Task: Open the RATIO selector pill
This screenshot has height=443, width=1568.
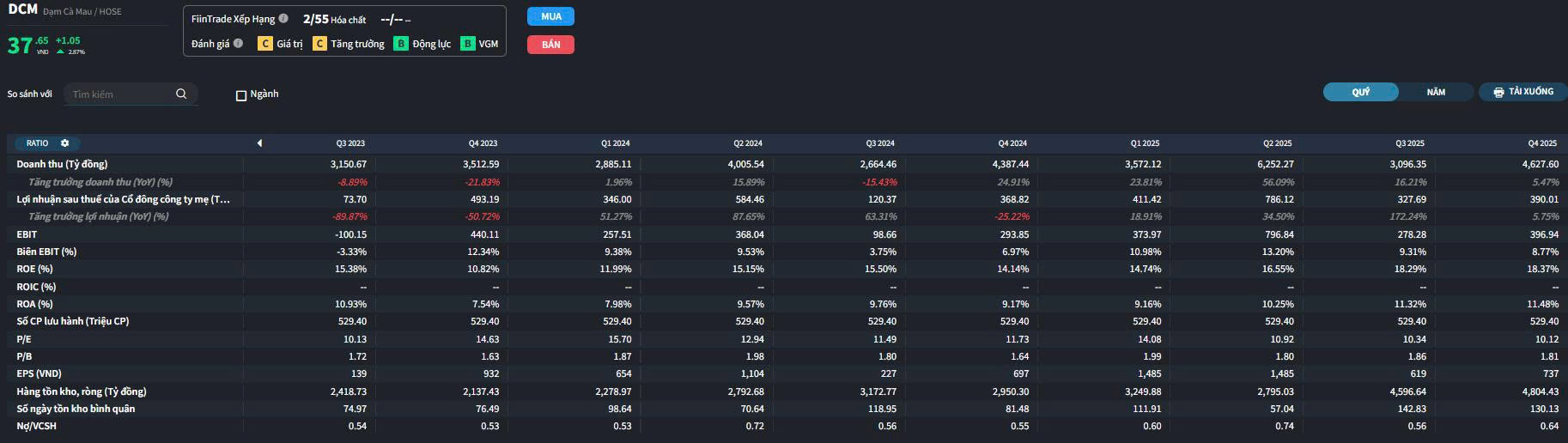Action: click(38, 143)
